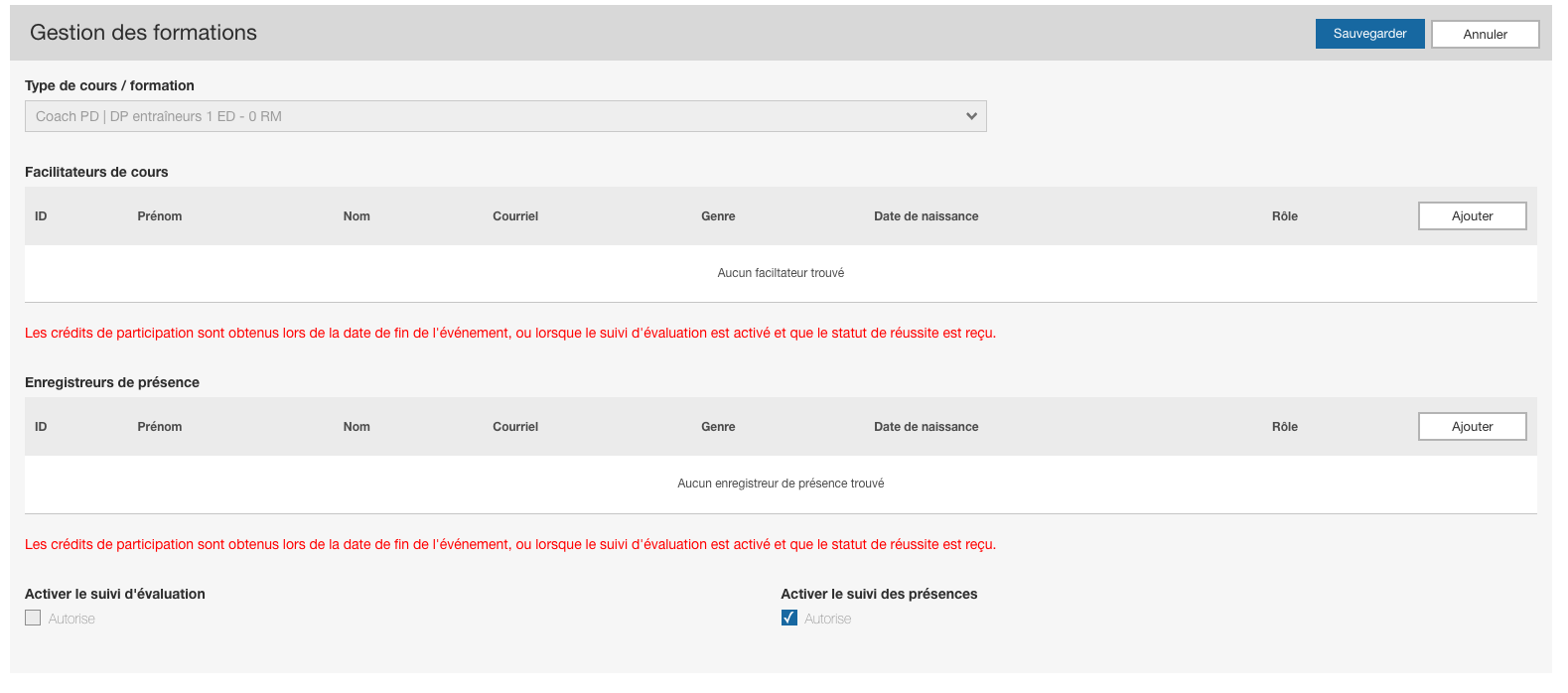
Task: Click Genre header in Enregistreurs de présence table
Action: [718, 427]
